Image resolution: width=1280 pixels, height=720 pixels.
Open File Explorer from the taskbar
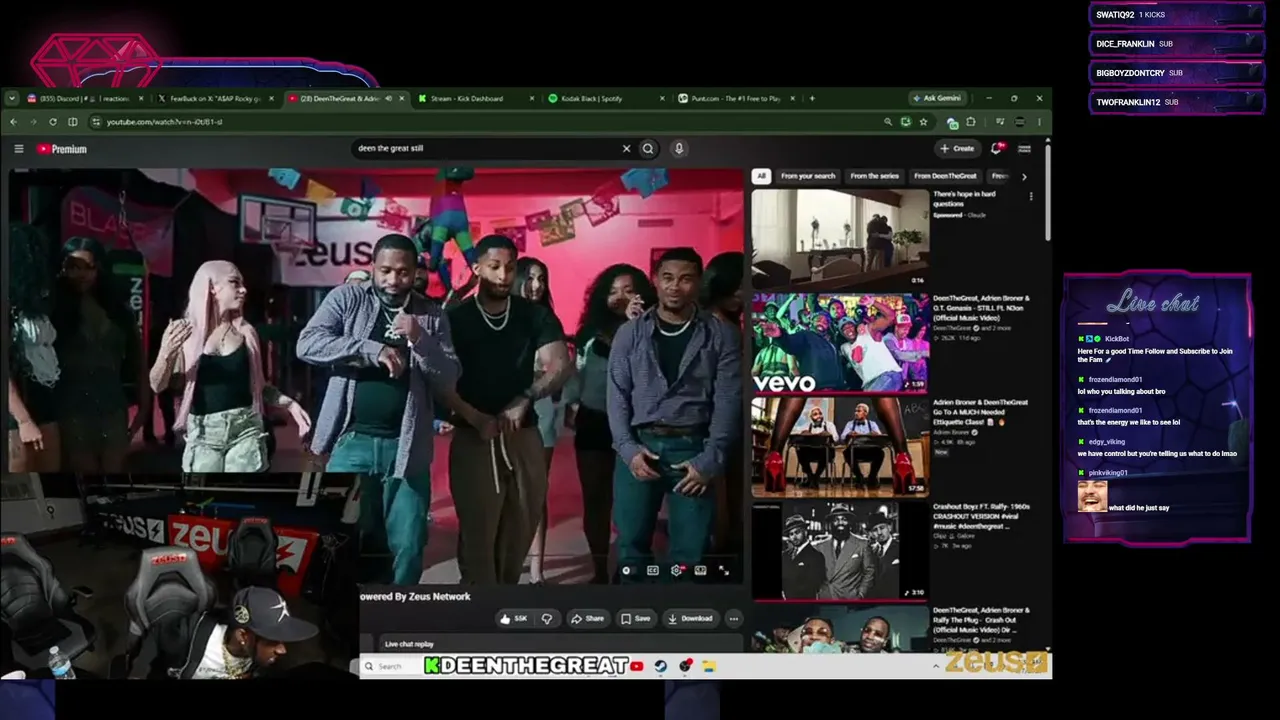click(708, 666)
